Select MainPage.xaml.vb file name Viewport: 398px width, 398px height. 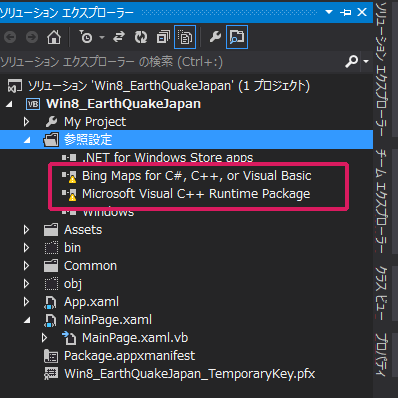(x=135, y=338)
